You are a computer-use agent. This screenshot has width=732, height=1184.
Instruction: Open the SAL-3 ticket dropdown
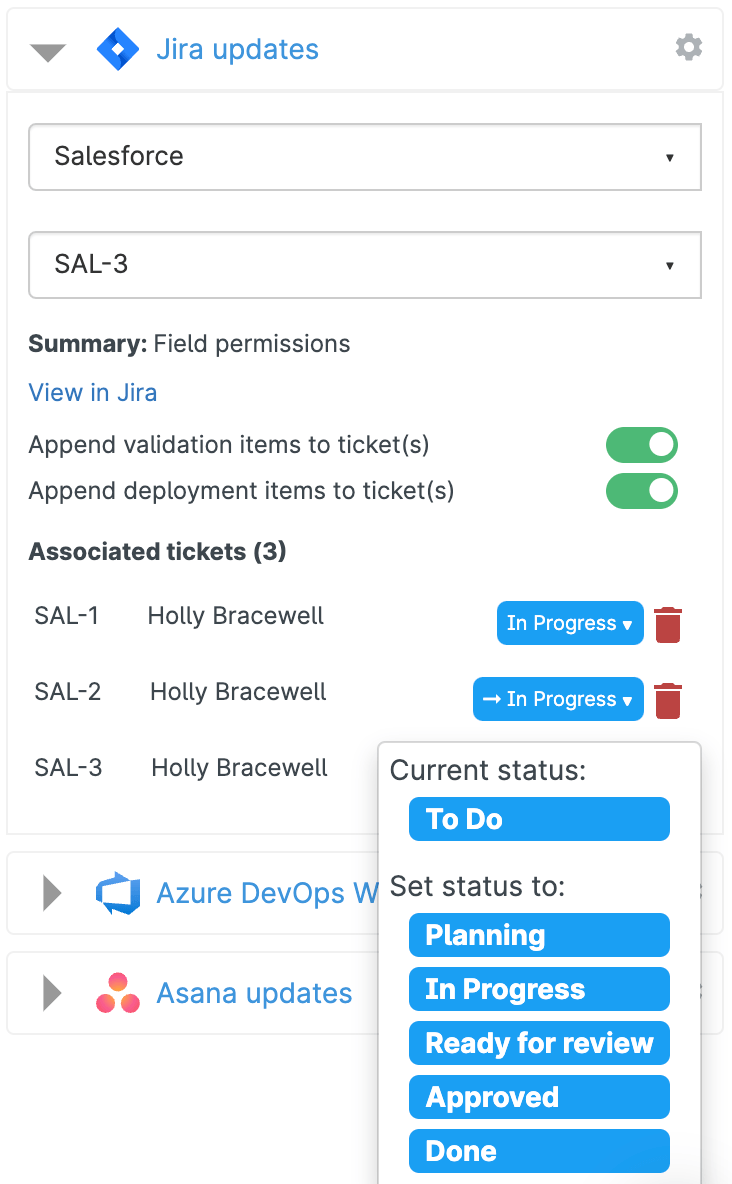pos(365,265)
